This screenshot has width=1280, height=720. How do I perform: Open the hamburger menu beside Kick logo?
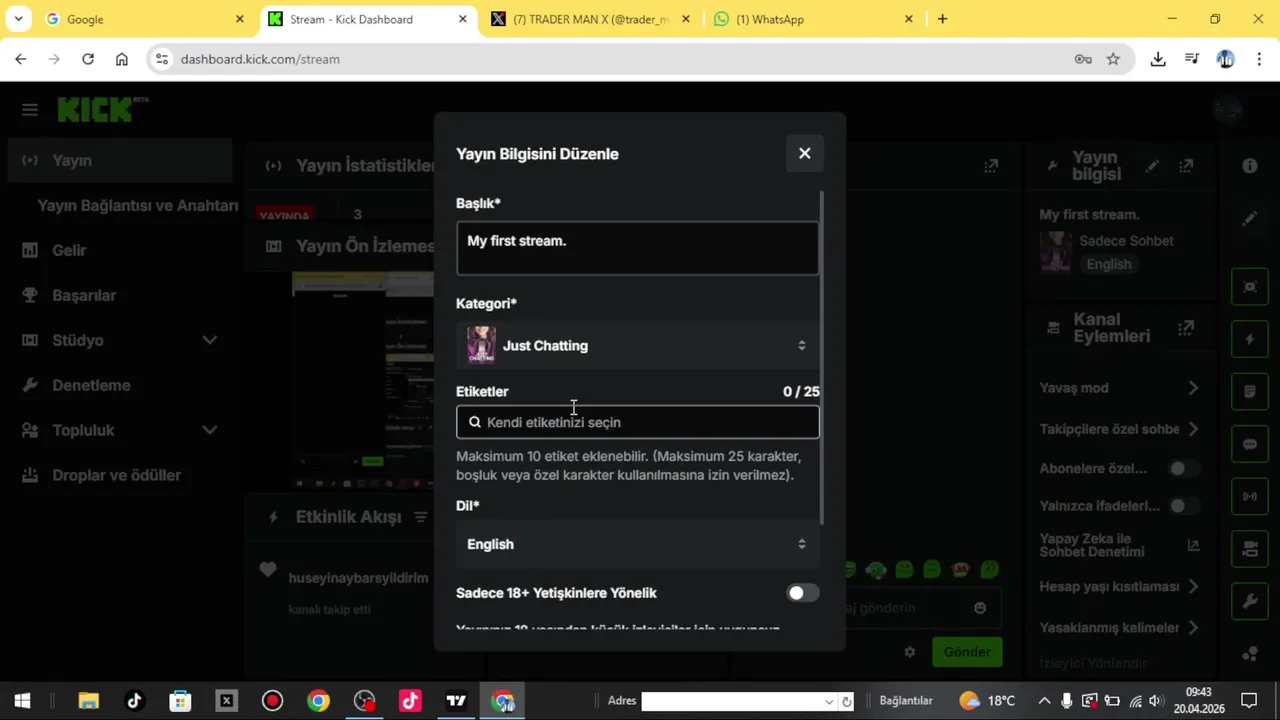pyautogui.click(x=29, y=109)
